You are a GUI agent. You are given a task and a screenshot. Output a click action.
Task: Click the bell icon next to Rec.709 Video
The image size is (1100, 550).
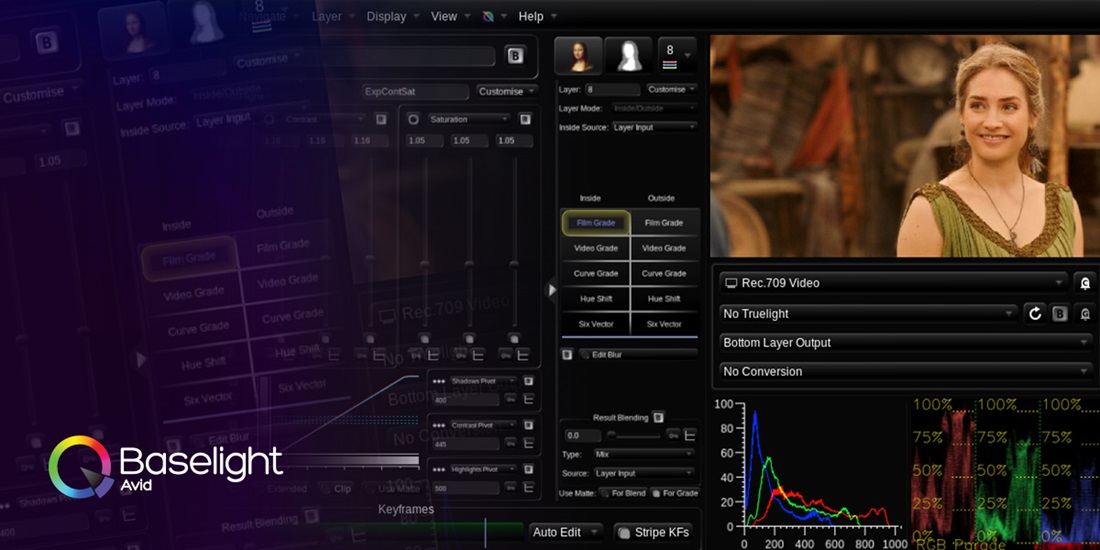1085,283
